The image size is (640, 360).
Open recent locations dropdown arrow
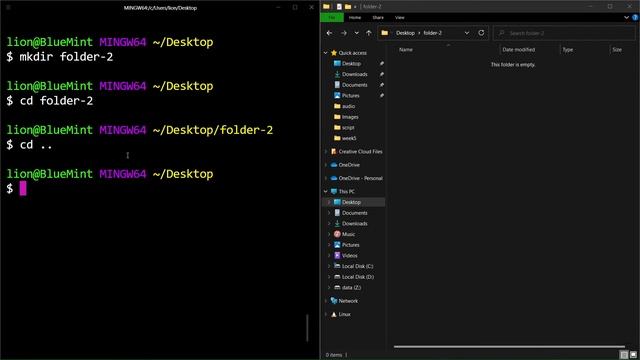pos(356,33)
